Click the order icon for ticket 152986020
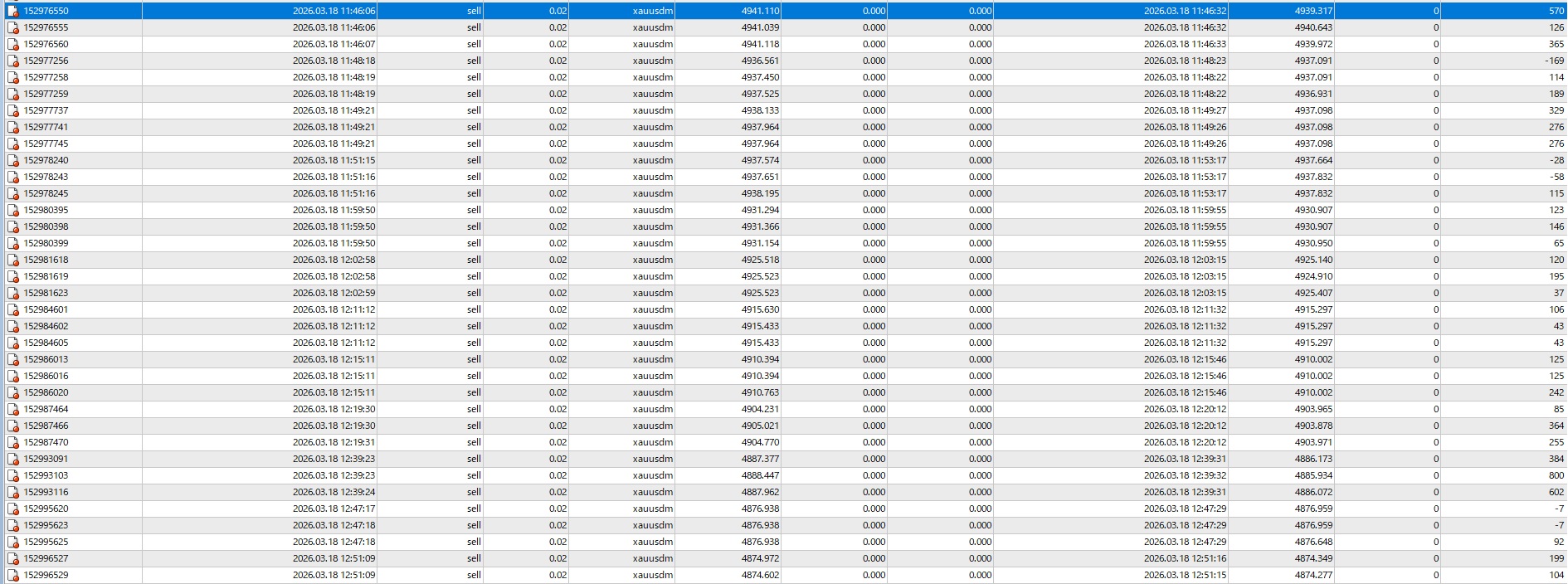 point(13,392)
